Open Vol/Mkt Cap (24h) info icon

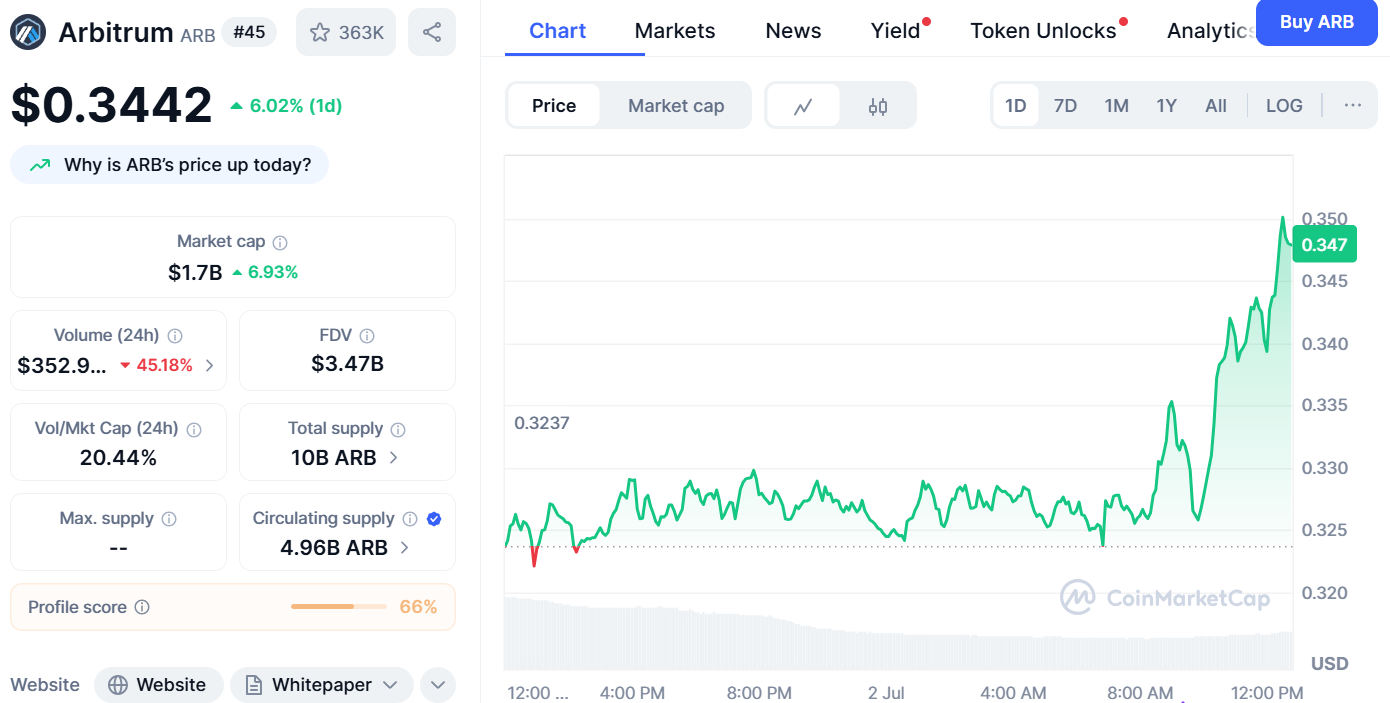(x=194, y=429)
